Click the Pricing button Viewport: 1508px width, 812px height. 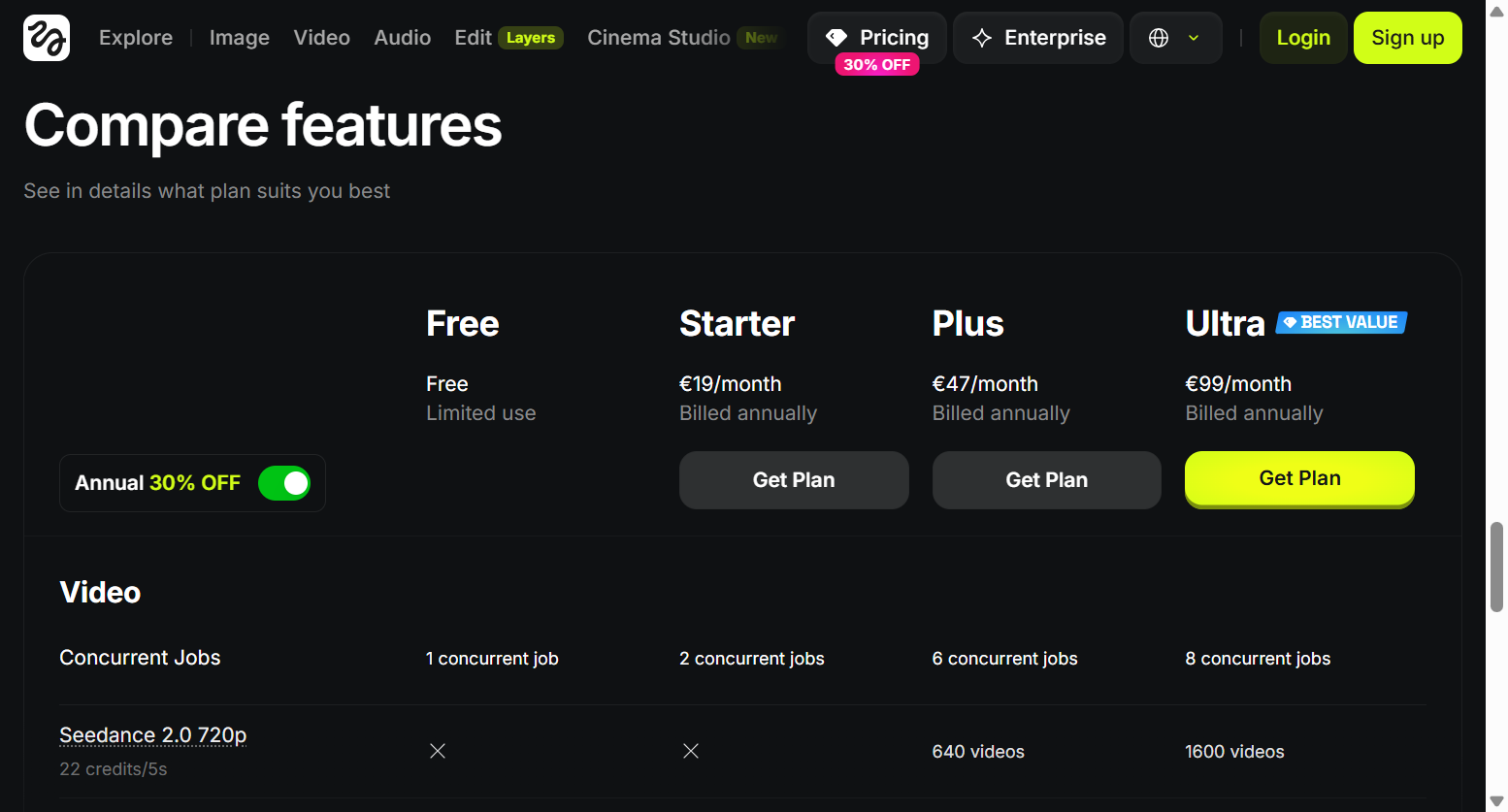coord(877,38)
